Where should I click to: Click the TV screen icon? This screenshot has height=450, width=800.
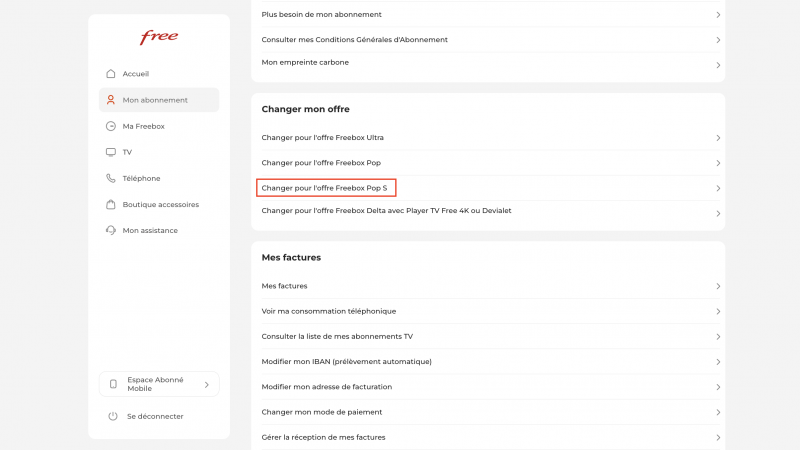(x=111, y=152)
